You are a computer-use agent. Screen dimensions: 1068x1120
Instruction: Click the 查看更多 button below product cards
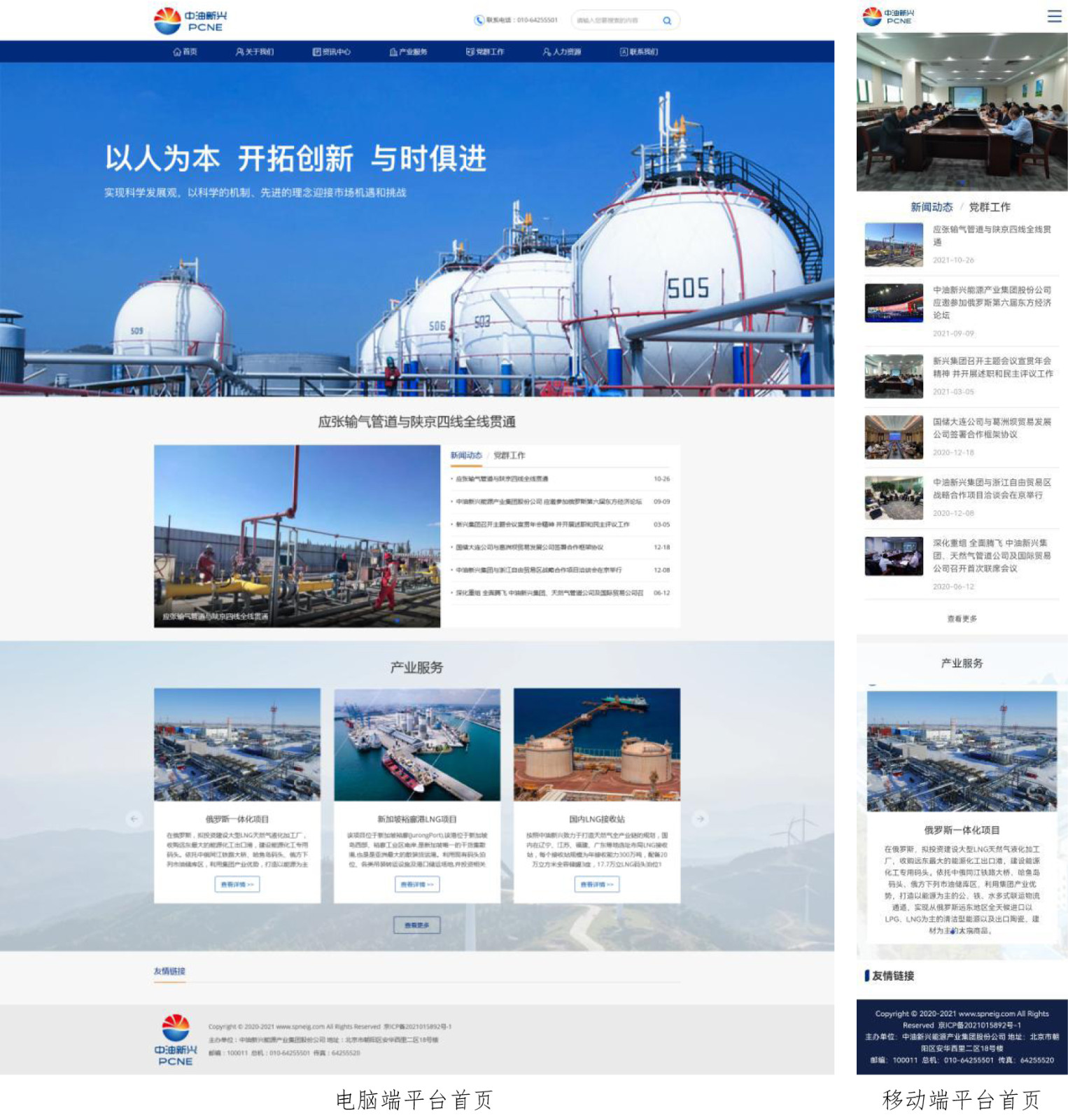tap(416, 925)
